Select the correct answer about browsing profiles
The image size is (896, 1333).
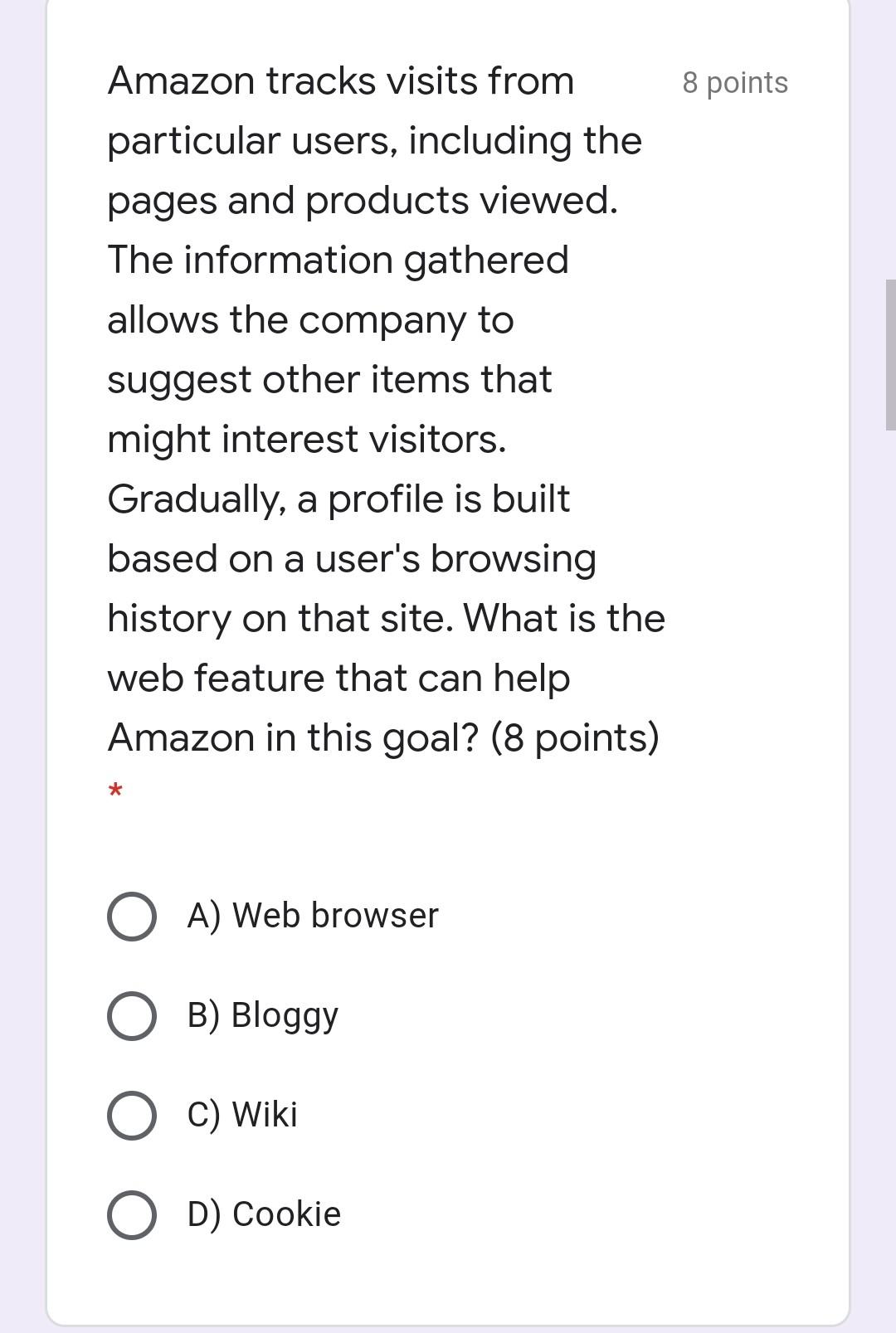tap(133, 1214)
